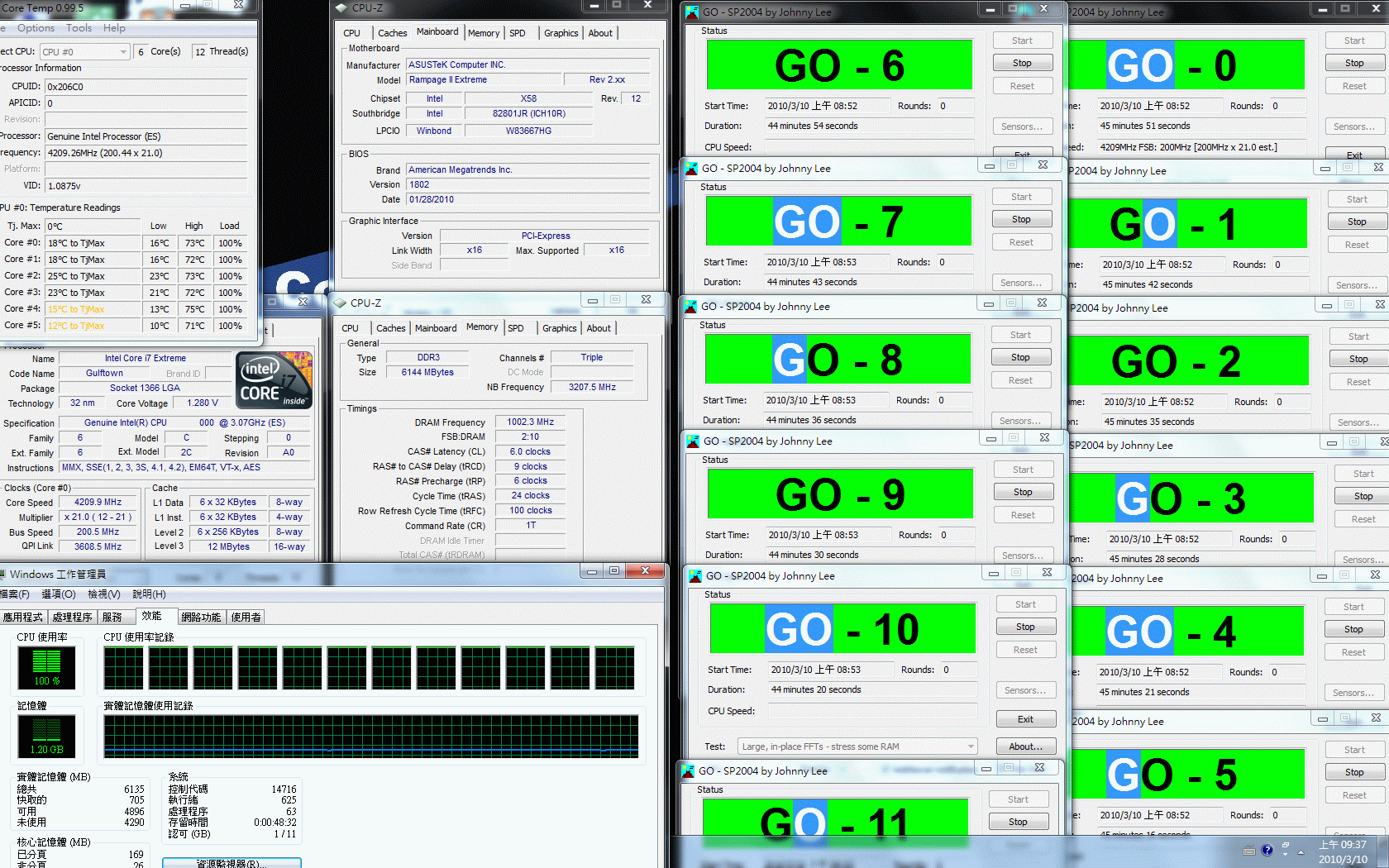This screenshot has width=1389, height=868.
Task: Close the Windows Task Manager window
Action: 646,571
